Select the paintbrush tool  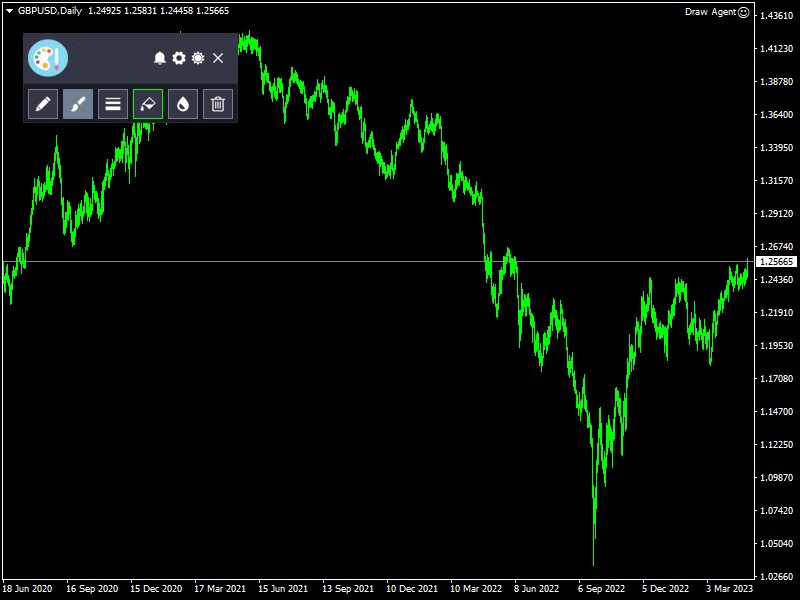tap(78, 103)
